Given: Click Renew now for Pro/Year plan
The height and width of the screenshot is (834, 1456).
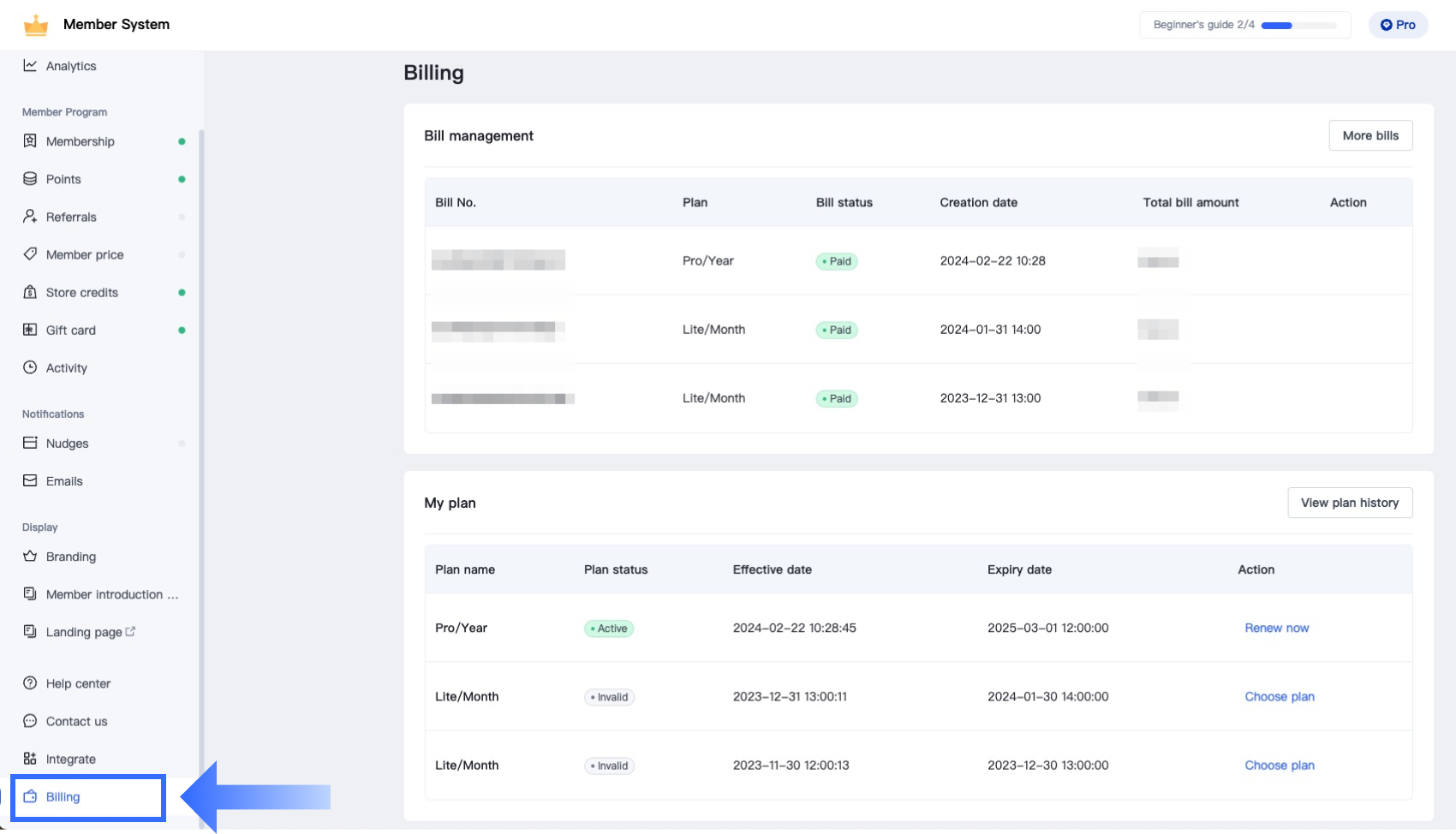Looking at the screenshot, I should [x=1276, y=628].
